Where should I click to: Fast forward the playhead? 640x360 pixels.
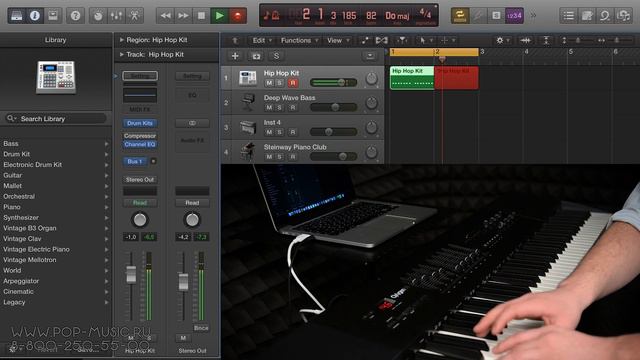[183, 16]
